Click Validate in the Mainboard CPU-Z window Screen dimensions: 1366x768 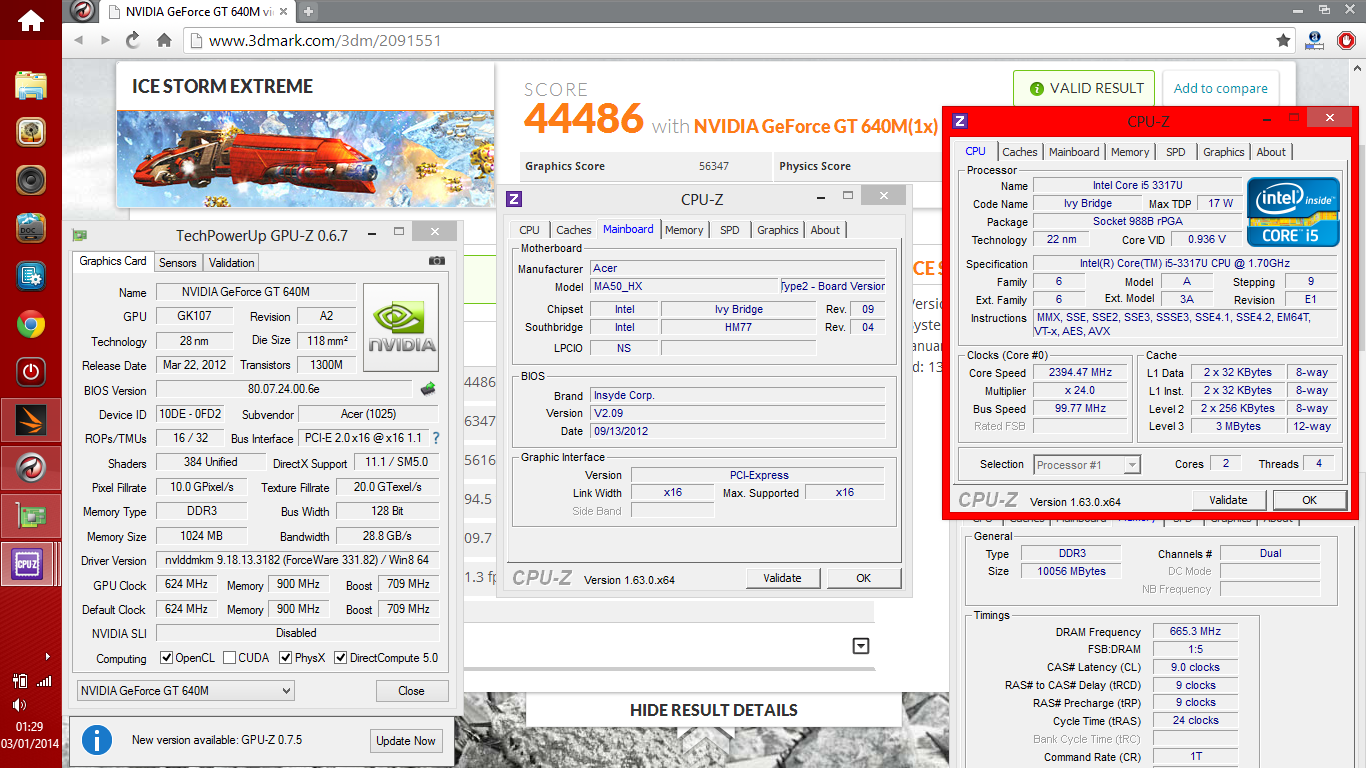point(782,578)
